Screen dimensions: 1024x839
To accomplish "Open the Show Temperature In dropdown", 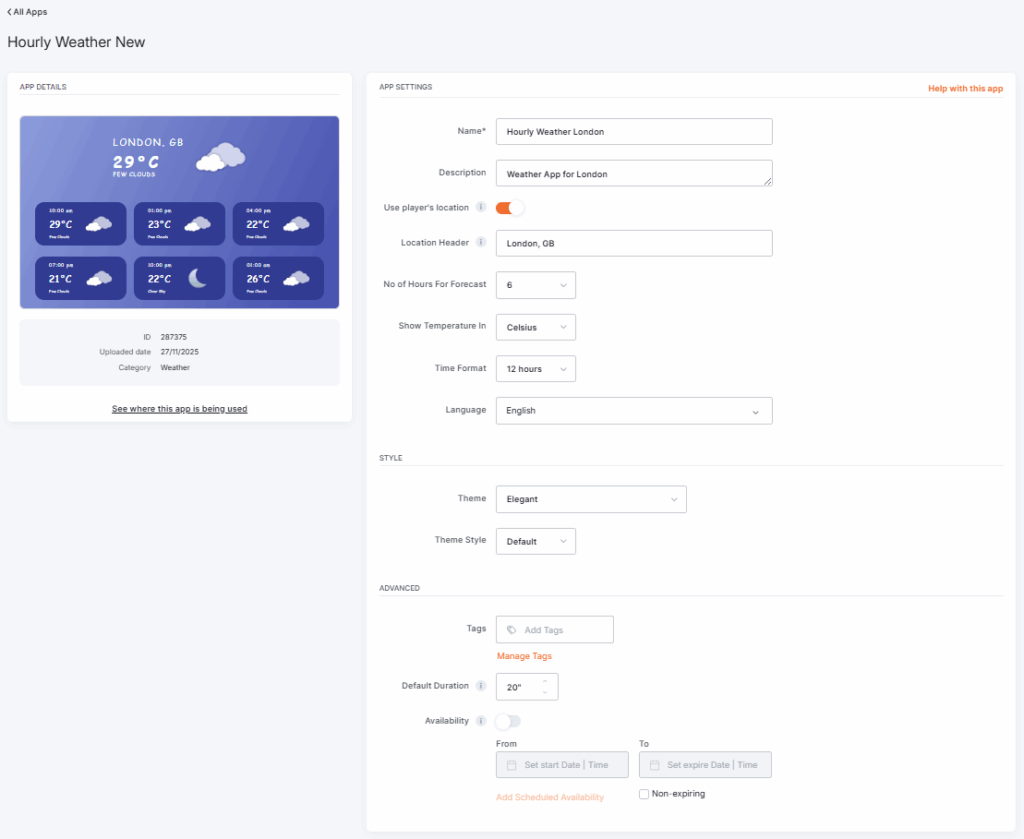I will (x=535, y=327).
